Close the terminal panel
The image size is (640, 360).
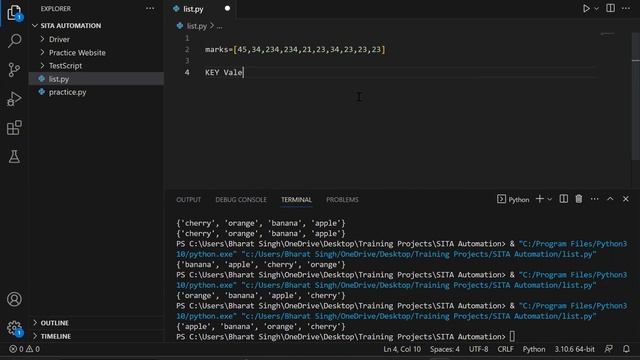coord(626,199)
